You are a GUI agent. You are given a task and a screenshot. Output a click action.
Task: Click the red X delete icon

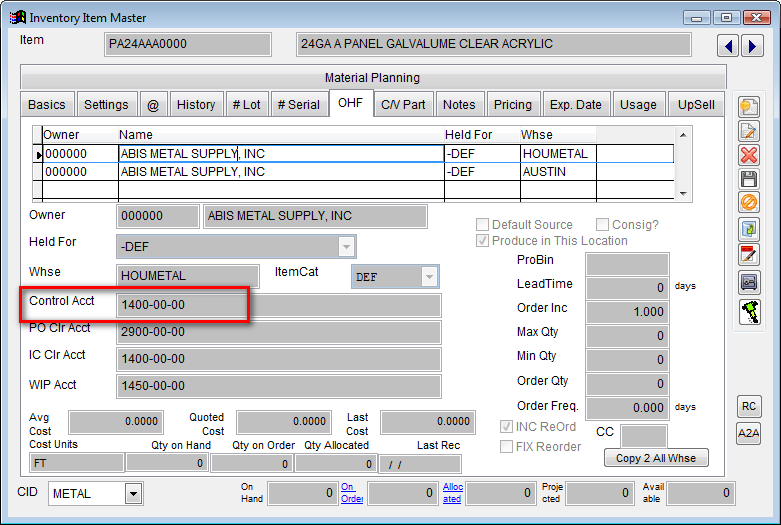[748, 155]
